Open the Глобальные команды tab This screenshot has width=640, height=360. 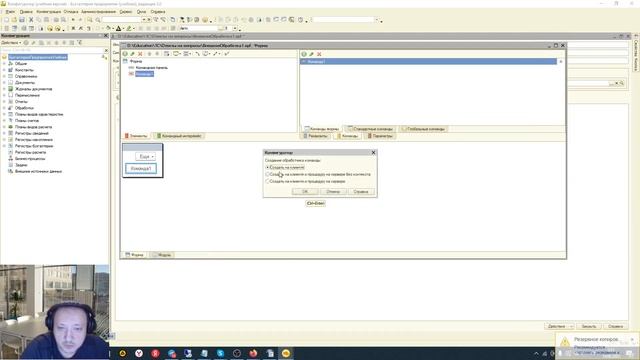(x=423, y=129)
